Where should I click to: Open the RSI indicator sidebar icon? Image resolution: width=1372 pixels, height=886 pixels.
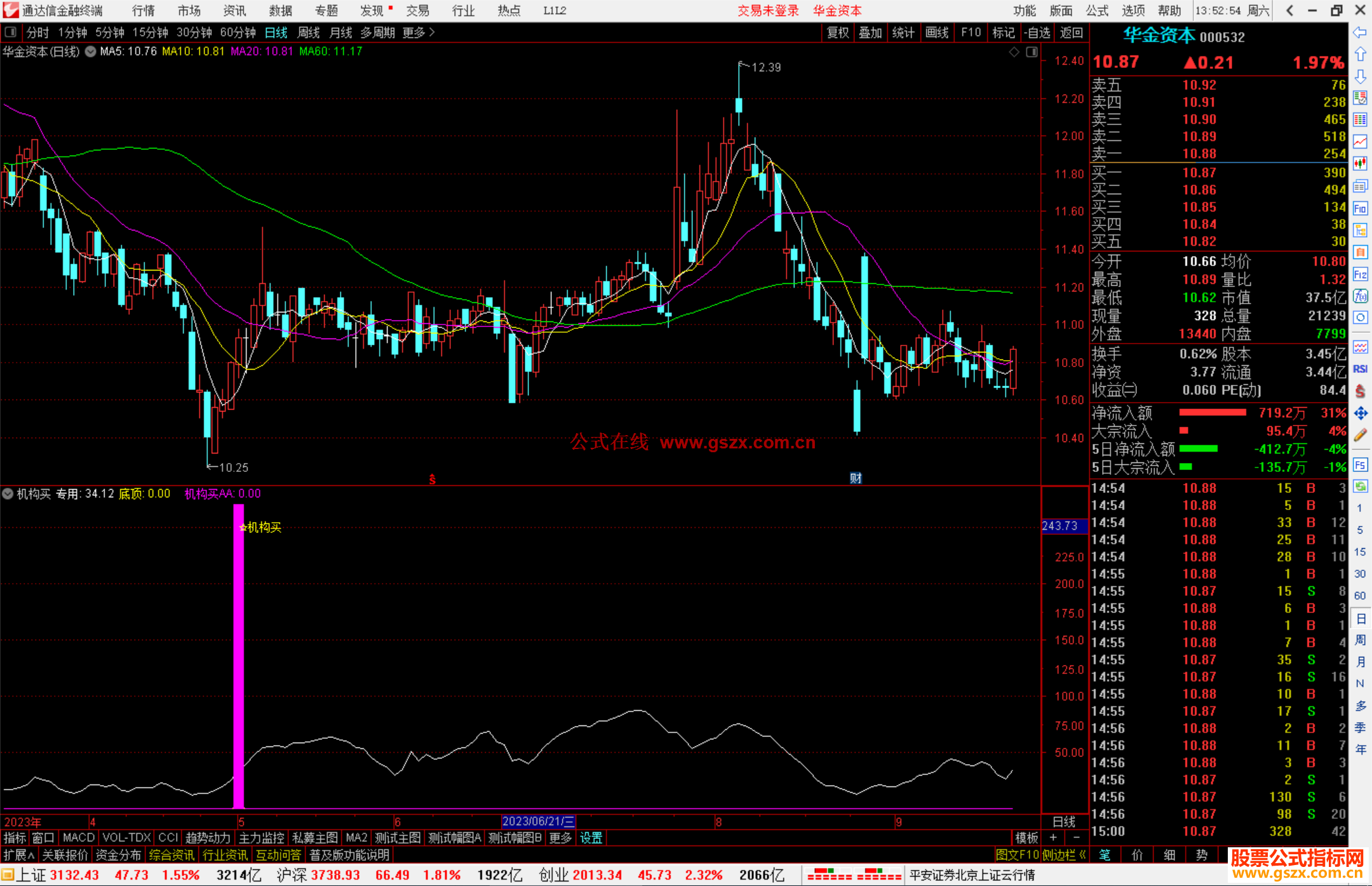pyautogui.click(x=1360, y=369)
